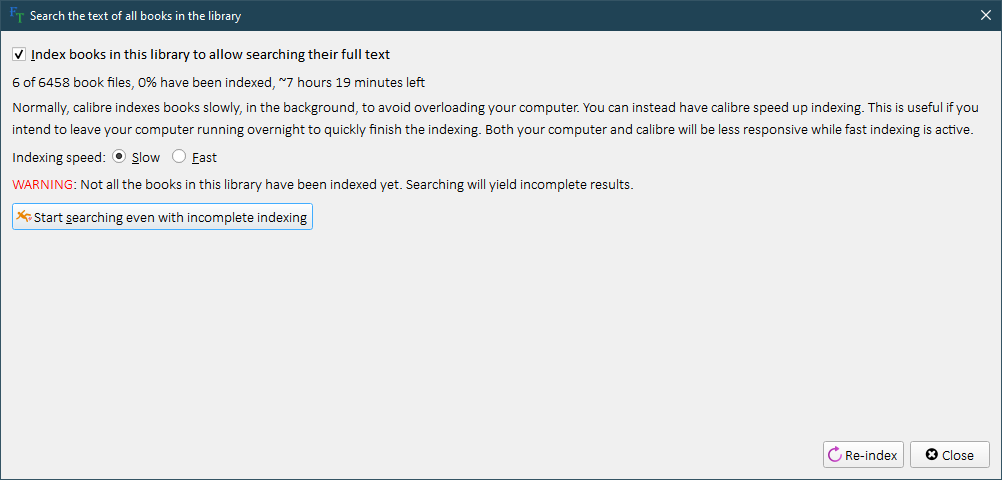Screen dimensions: 1002x480
Task: Close the dialog with title bar X
Action: pos(984,16)
